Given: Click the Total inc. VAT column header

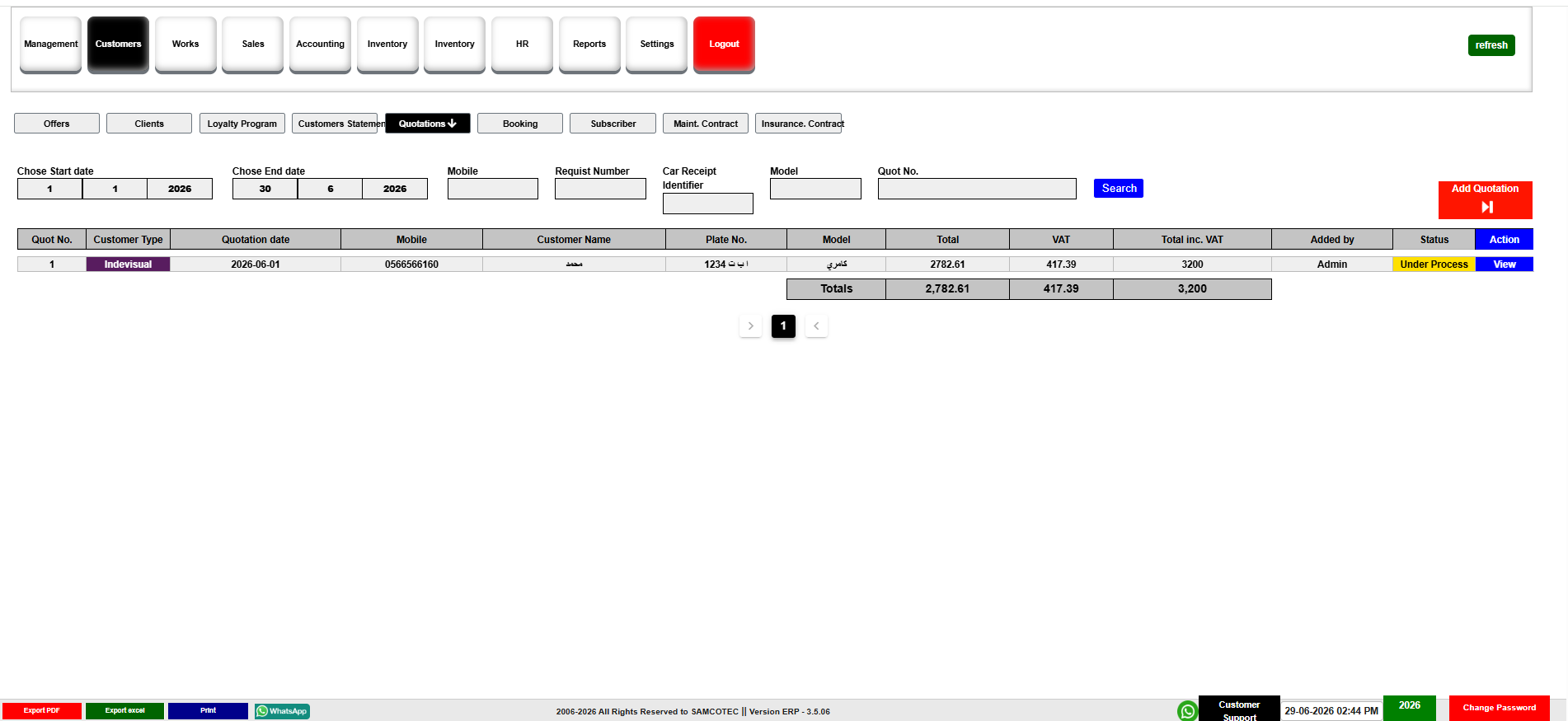Looking at the screenshot, I should pos(1192,240).
